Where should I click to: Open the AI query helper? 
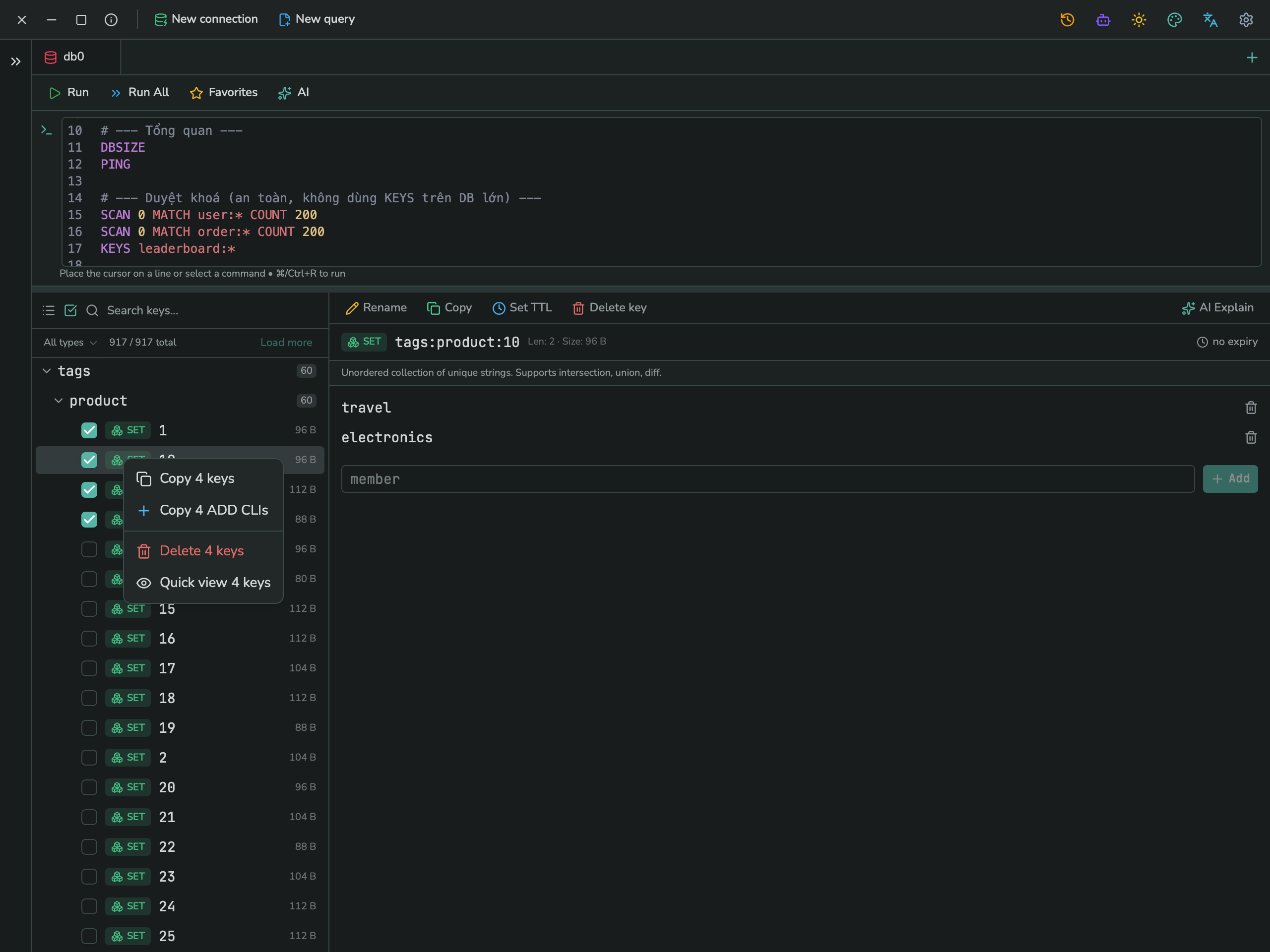293,92
